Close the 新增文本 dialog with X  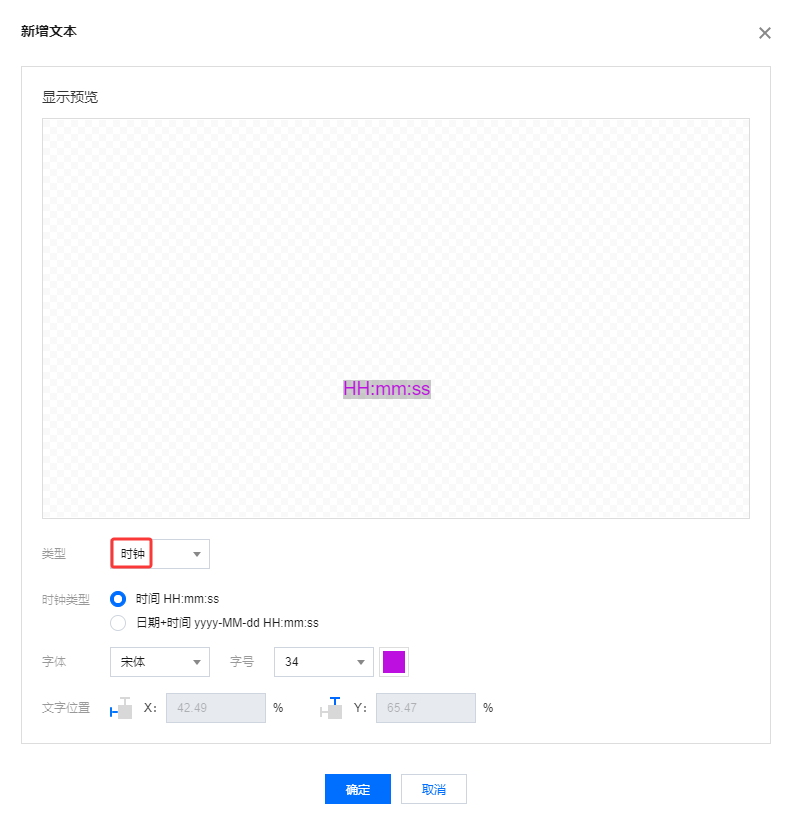pos(765,33)
